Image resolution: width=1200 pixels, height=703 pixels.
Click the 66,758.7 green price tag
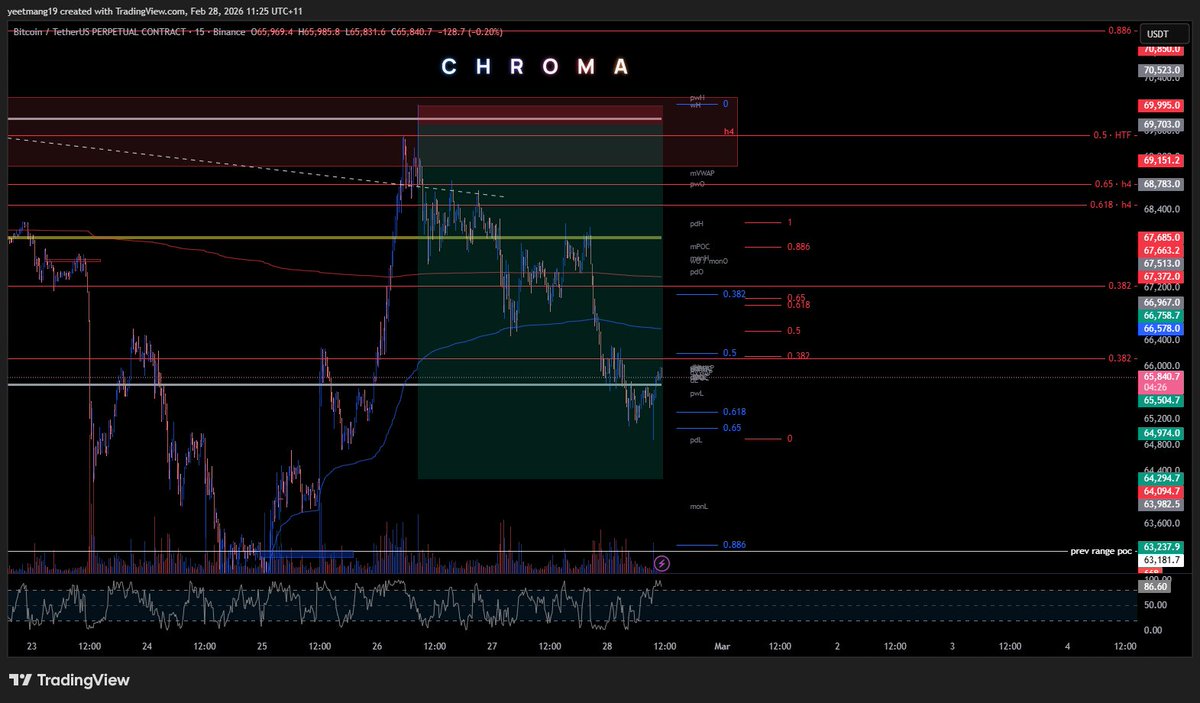[x=1162, y=315]
